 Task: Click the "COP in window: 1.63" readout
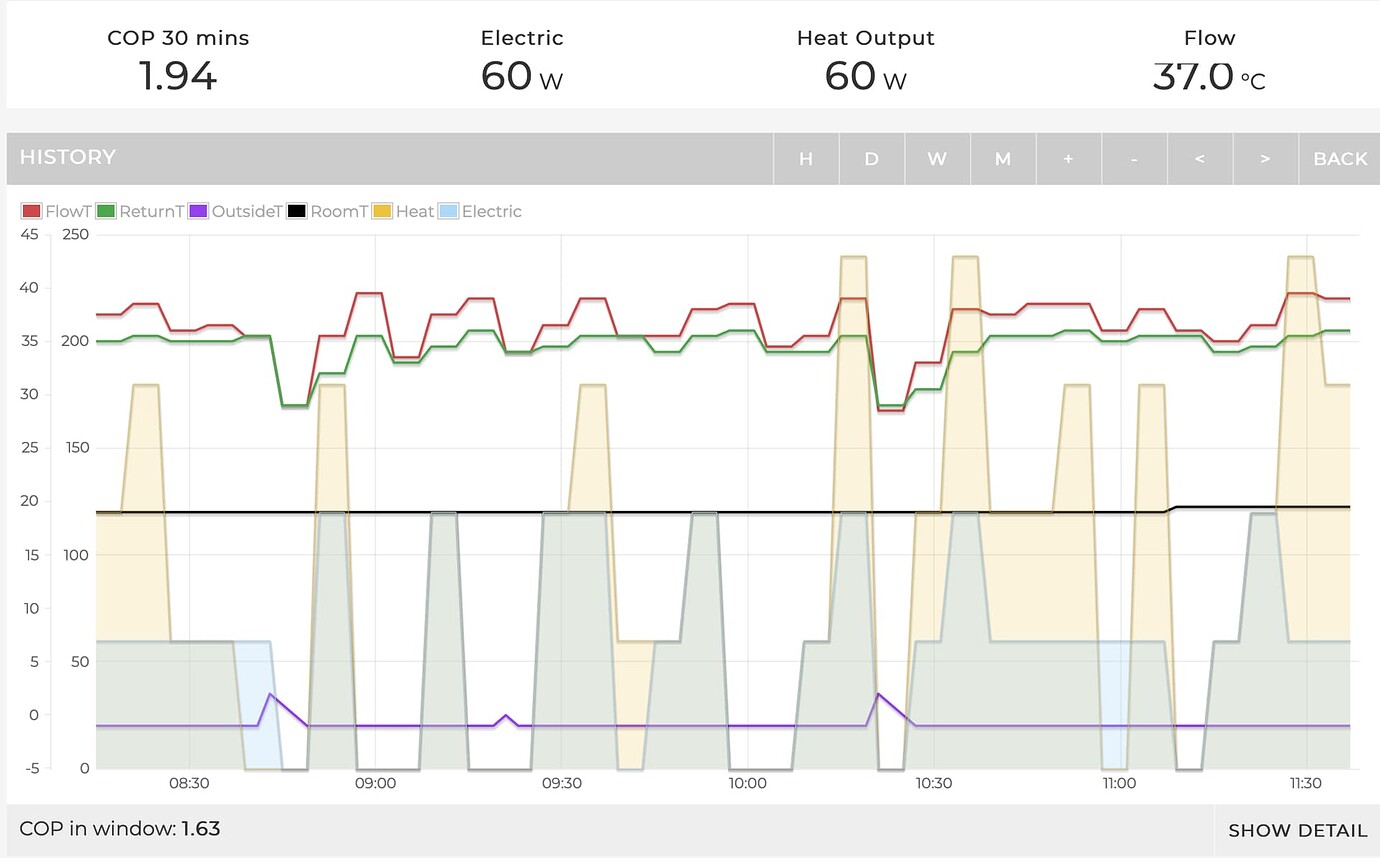point(120,829)
